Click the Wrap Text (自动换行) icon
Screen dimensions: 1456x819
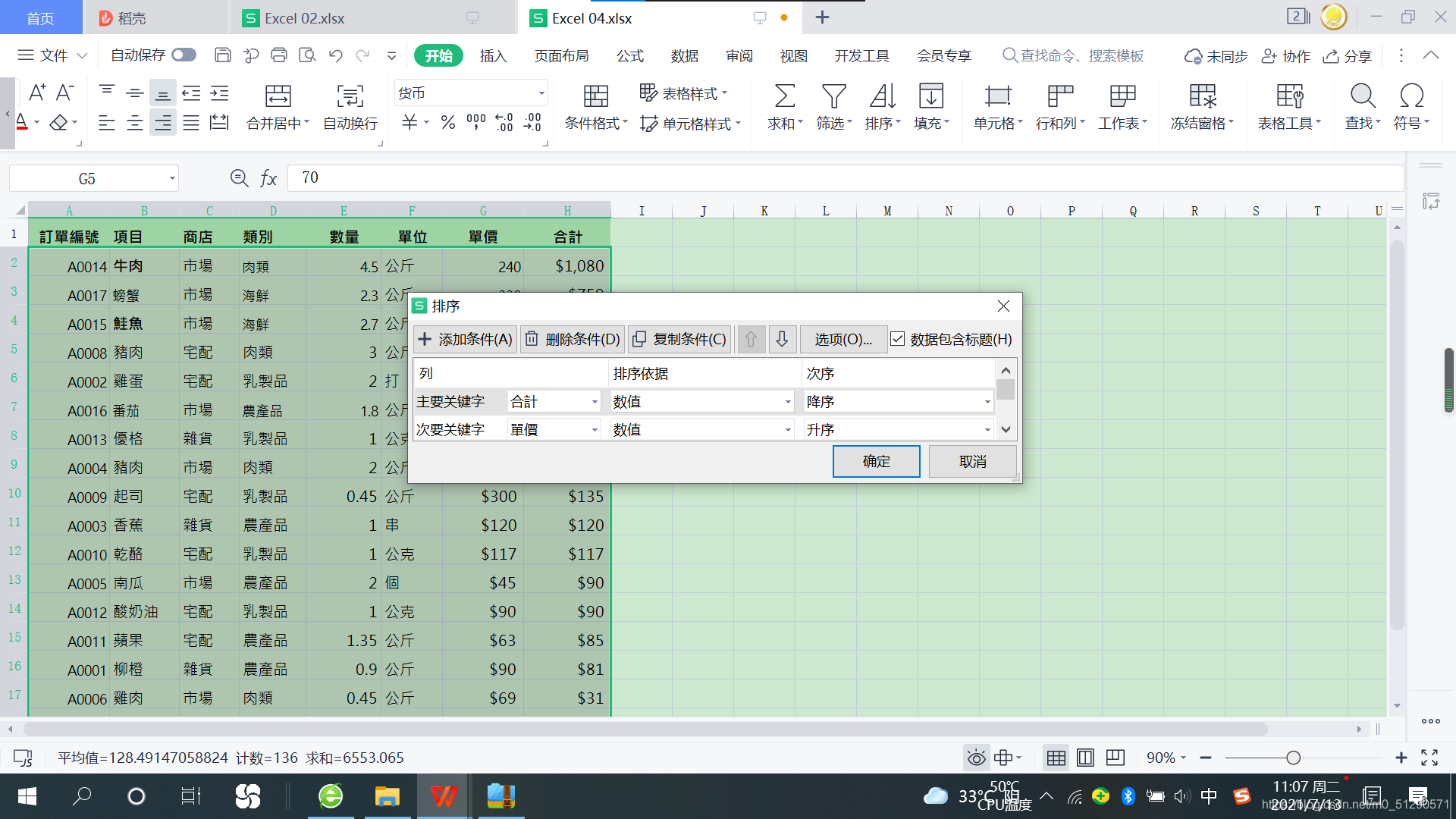pyautogui.click(x=350, y=96)
